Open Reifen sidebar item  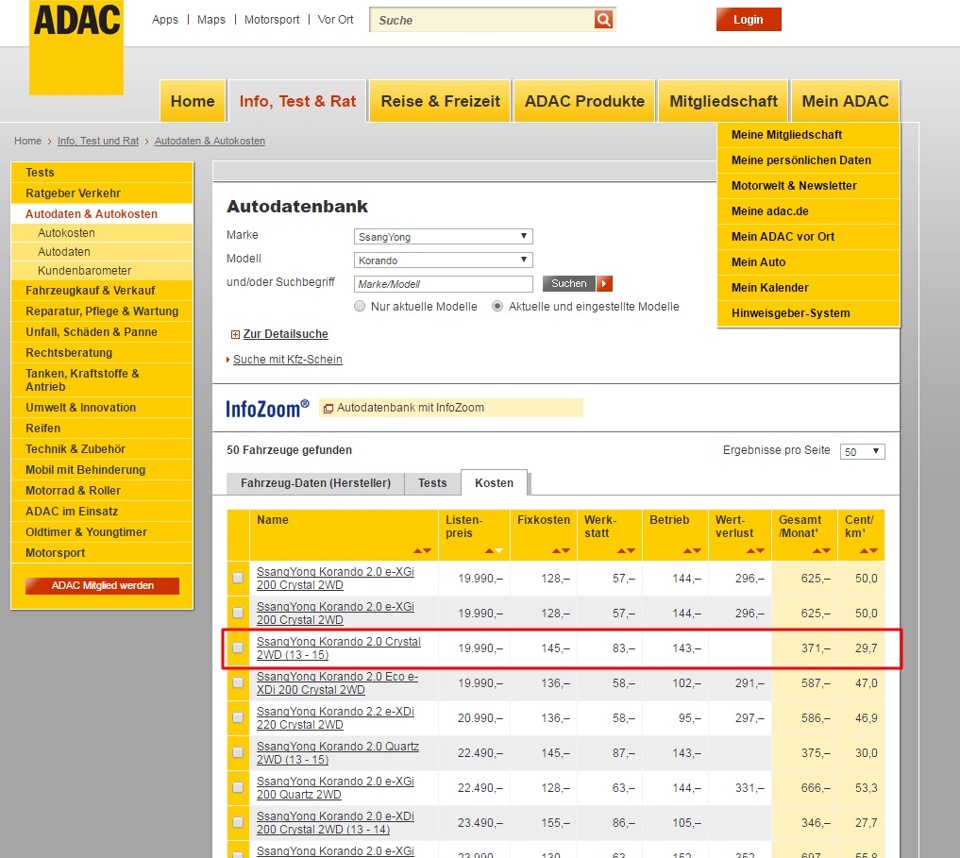[102, 428]
